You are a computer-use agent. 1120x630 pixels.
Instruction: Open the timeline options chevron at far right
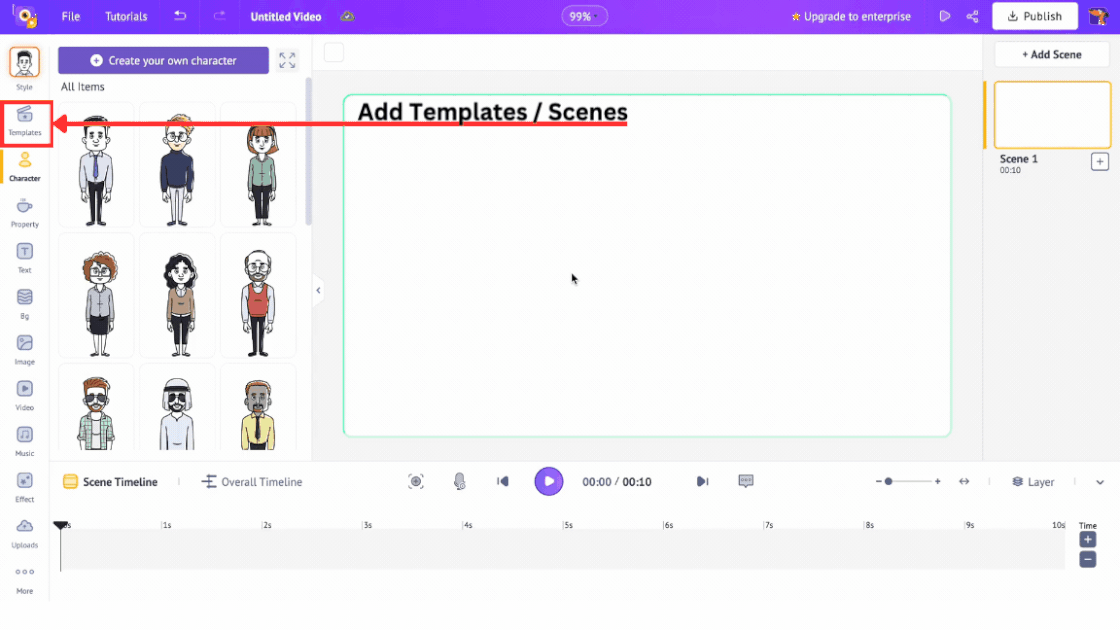point(1100,481)
